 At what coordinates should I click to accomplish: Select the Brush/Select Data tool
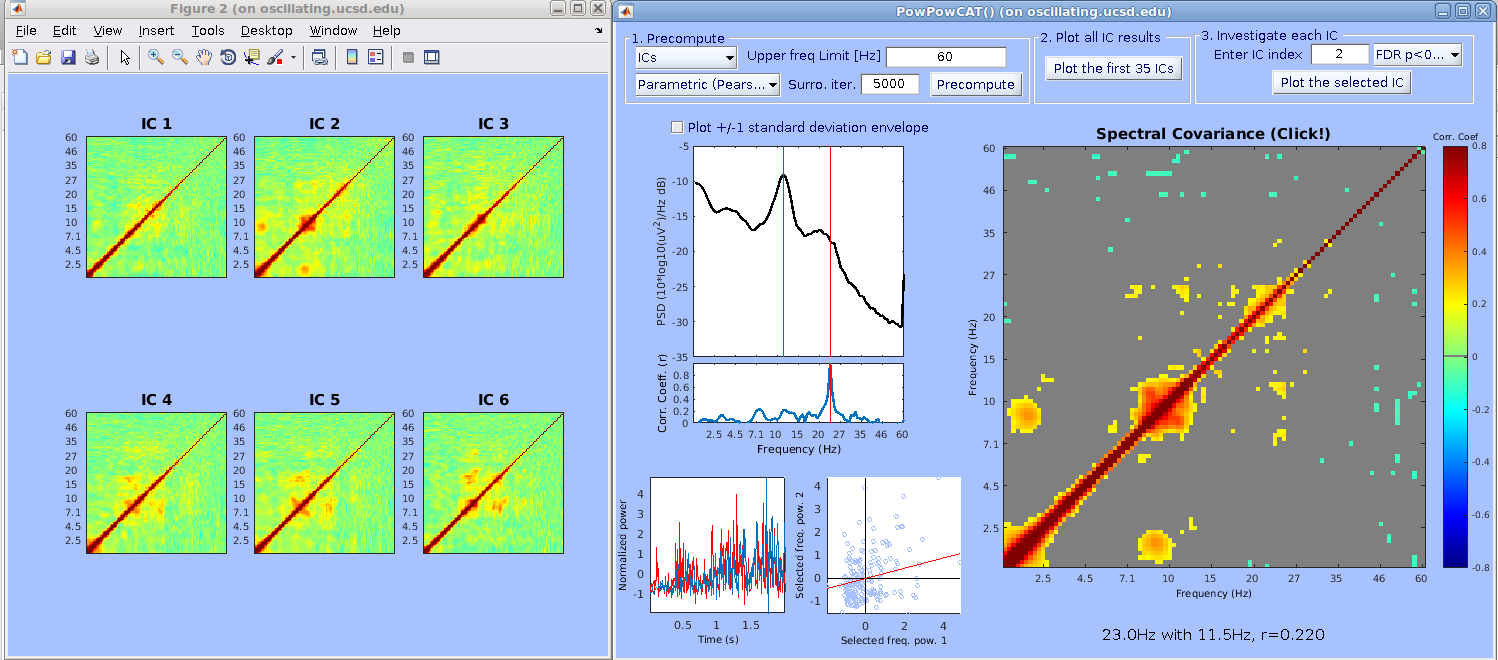[x=275, y=58]
